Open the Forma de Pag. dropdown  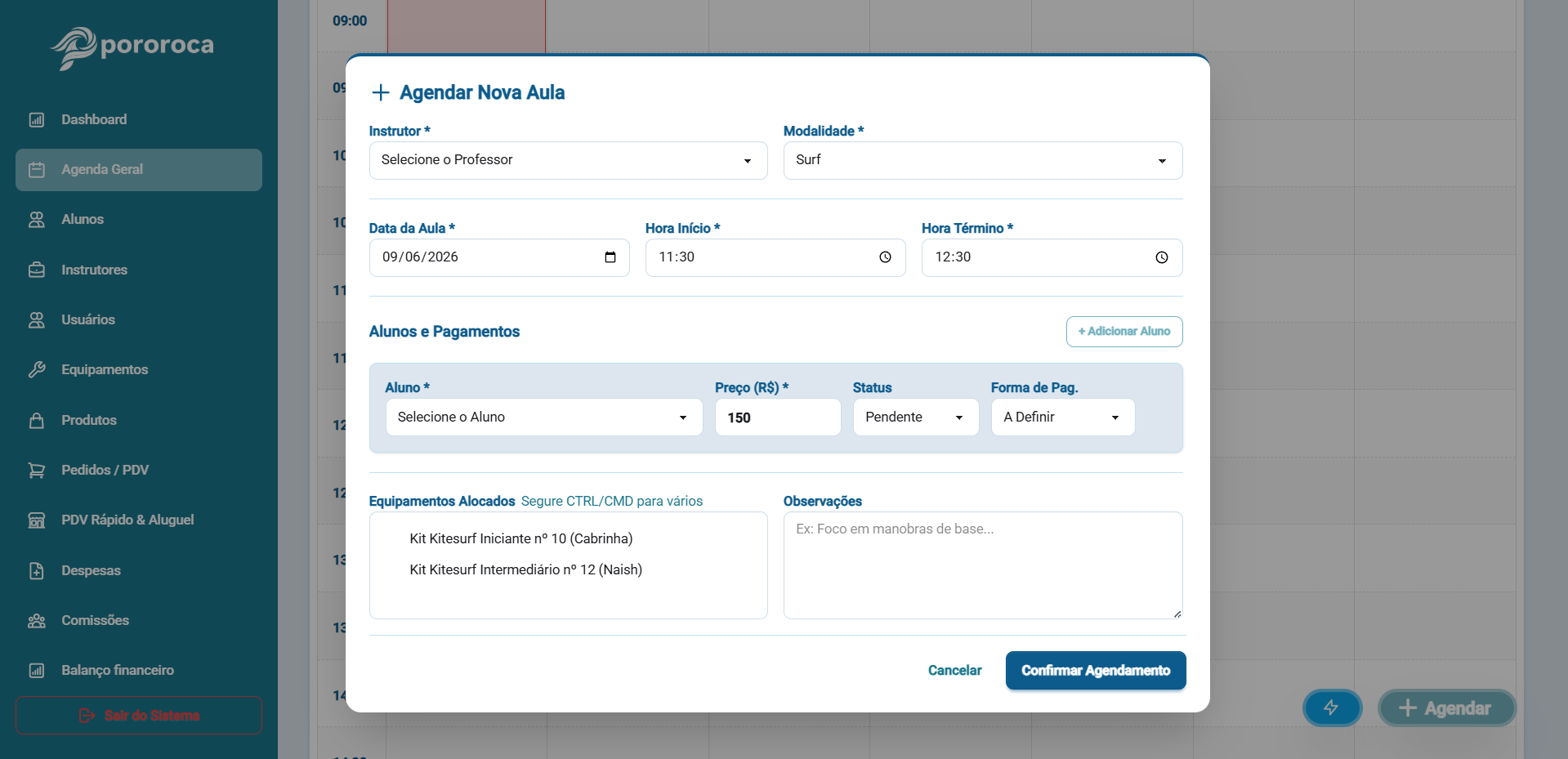click(1063, 417)
